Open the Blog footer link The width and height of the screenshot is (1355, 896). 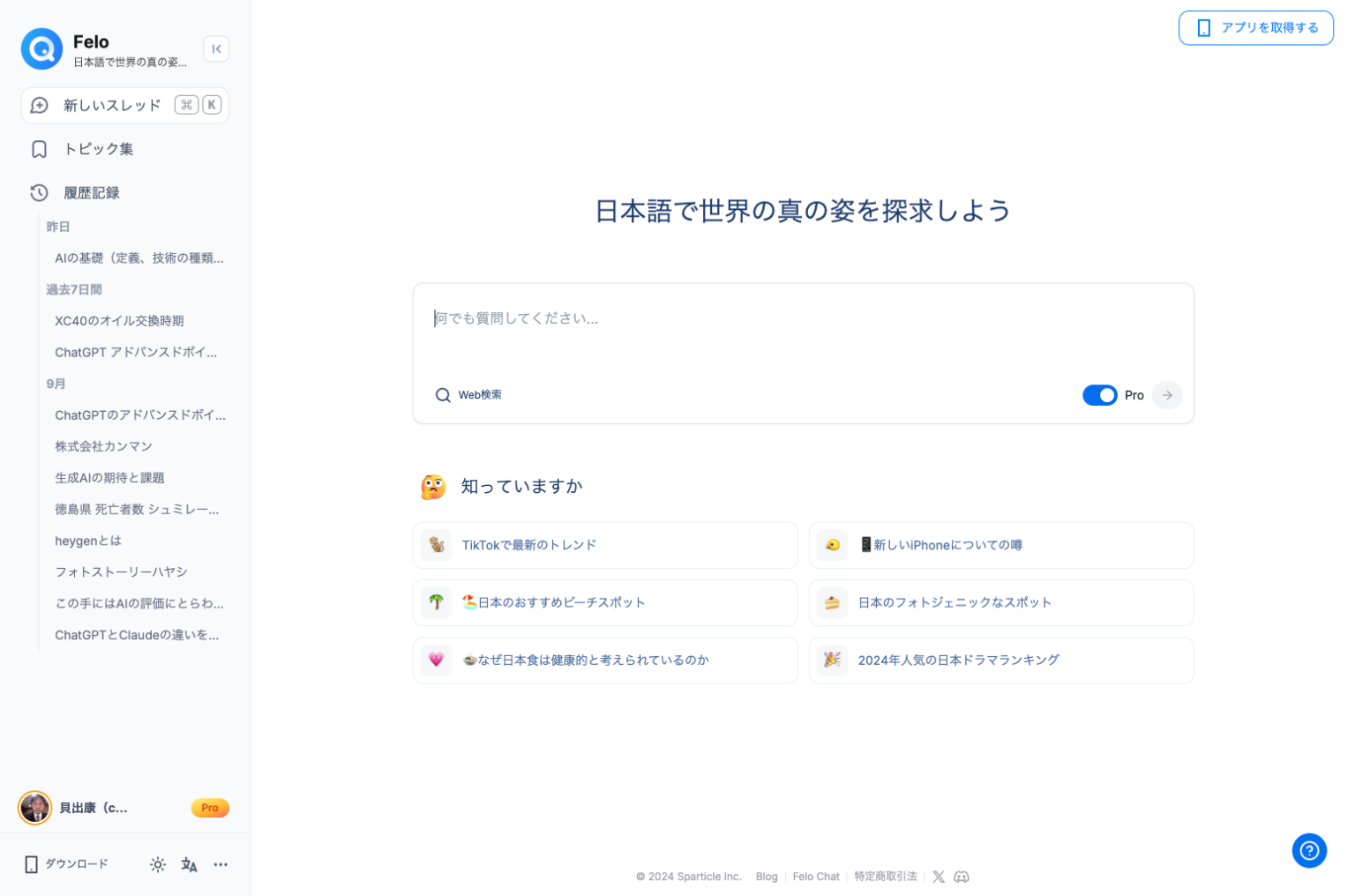click(767, 877)
